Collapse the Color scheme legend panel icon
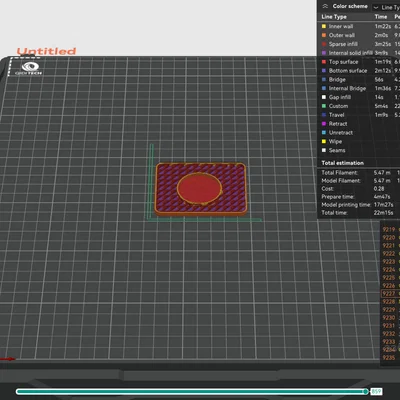The image size is (400, 400). point(325,6)
